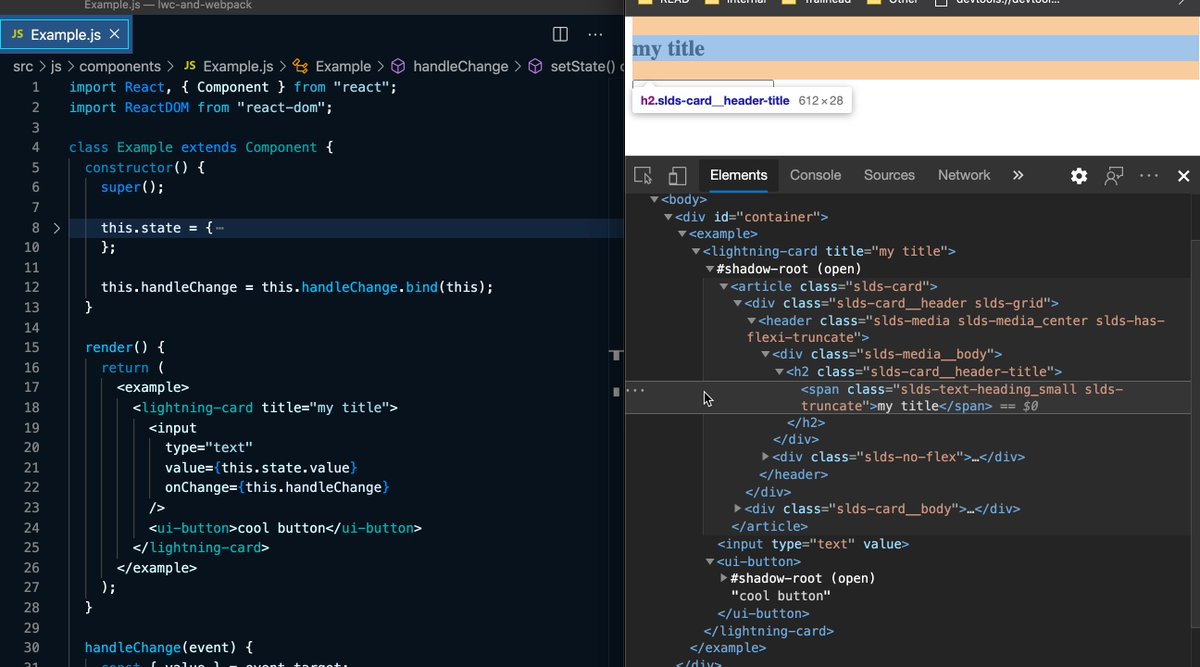Collapse the open shadow-root node
The width and height of the screenshot is (1200, 667).
[x=709, y=268]
